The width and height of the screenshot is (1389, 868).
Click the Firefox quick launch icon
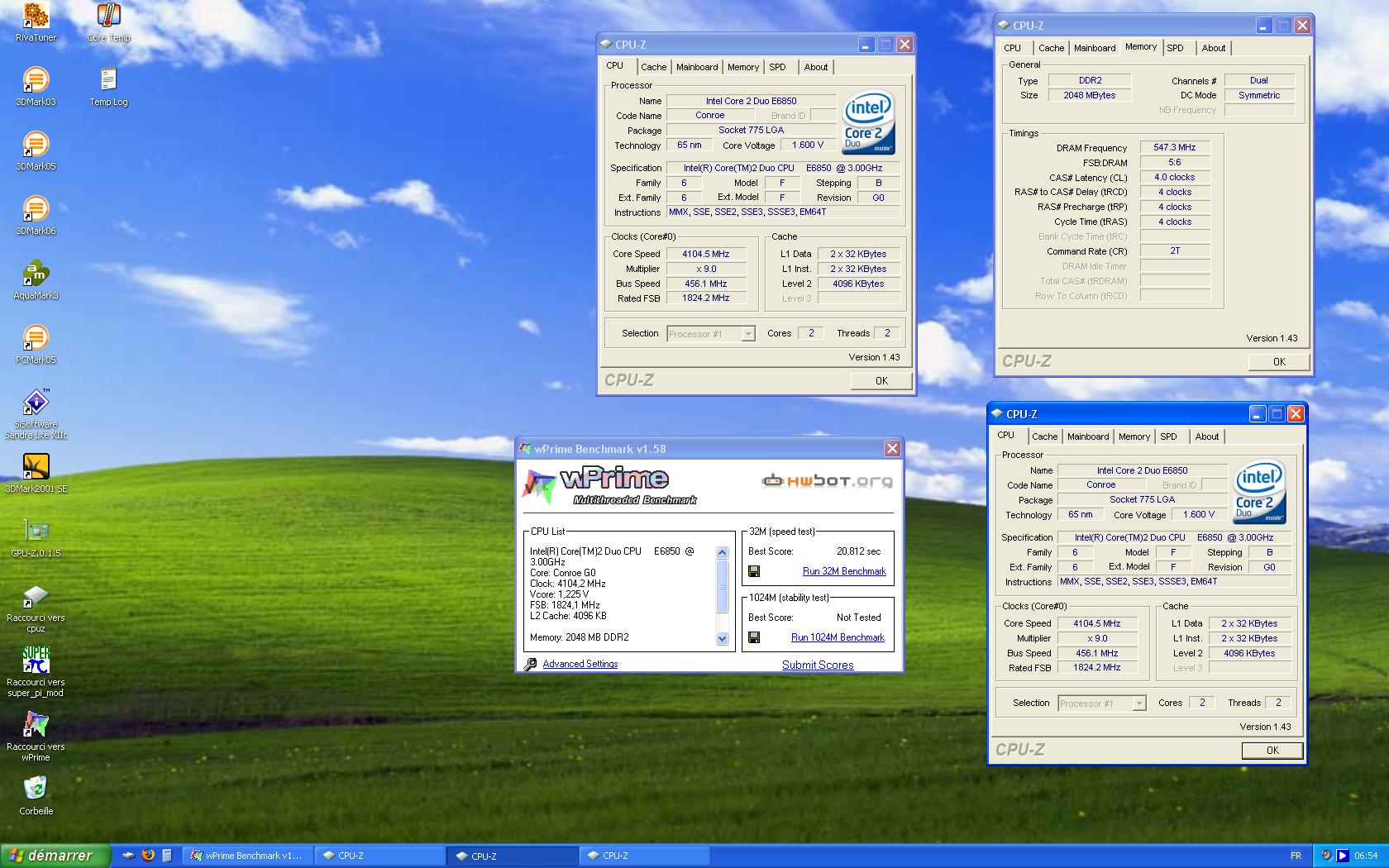148,856
